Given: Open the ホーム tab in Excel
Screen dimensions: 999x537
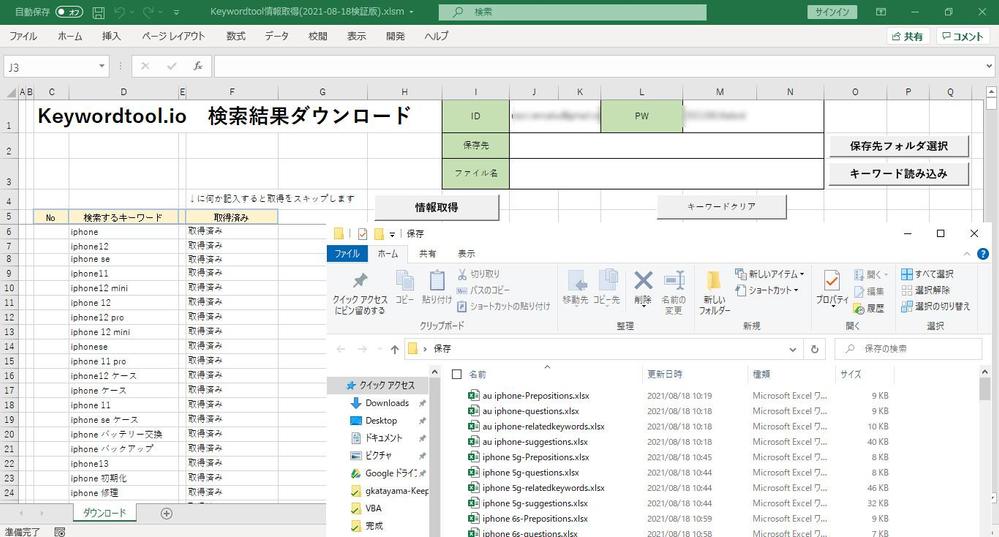Looking at the screenshot, I should 69,36.
